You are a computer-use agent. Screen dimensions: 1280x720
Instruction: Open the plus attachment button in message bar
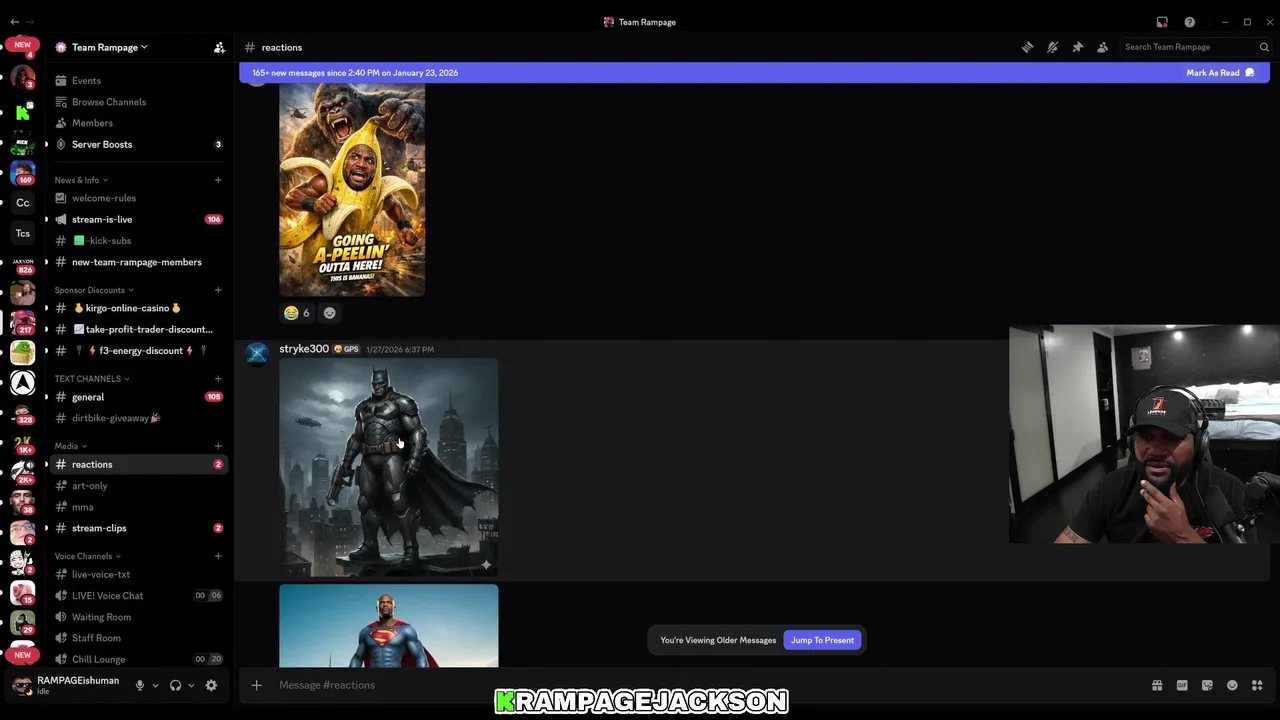tap(256, 685)
